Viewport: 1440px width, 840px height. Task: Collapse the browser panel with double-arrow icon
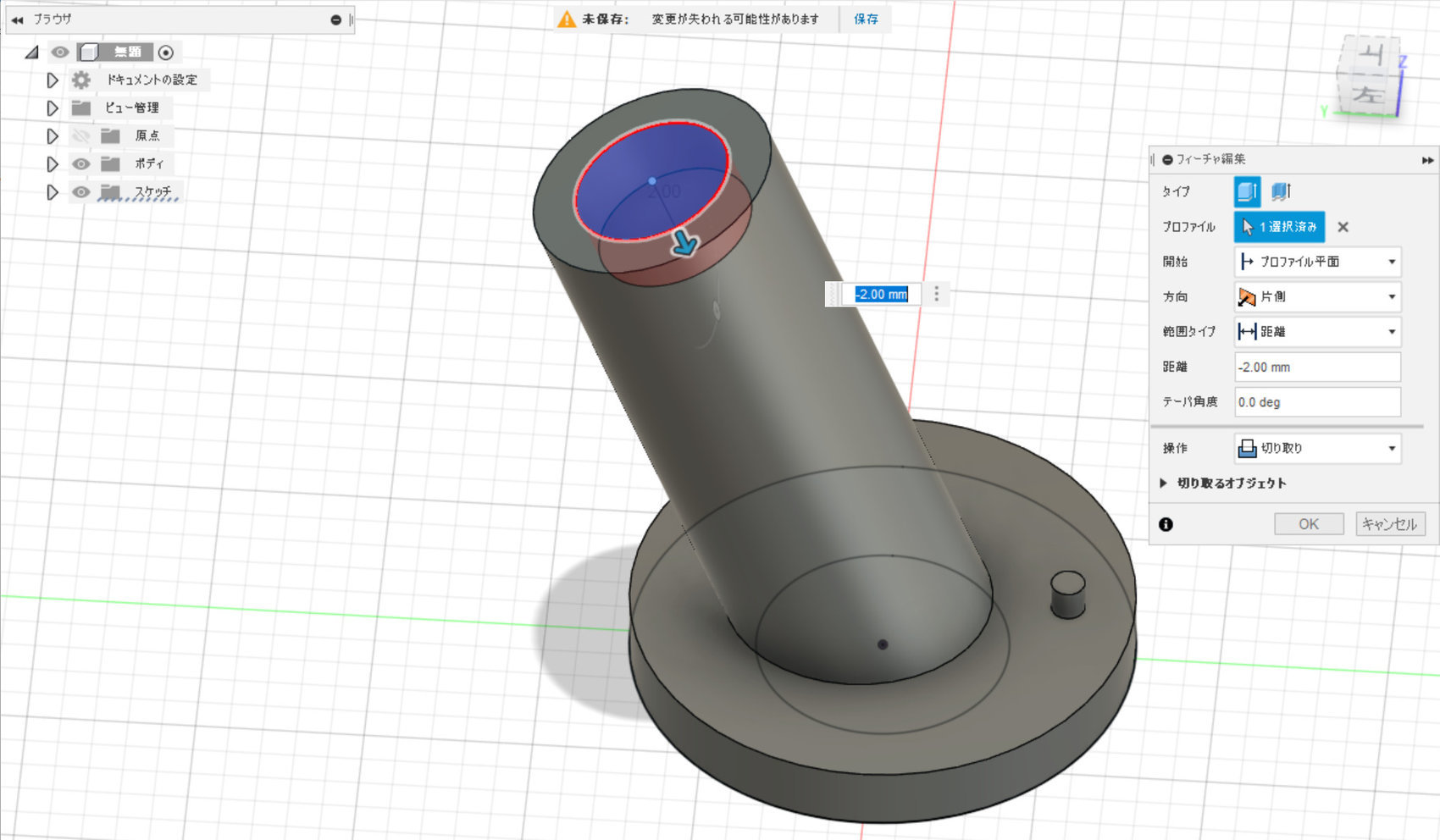[x=17, y=19]
